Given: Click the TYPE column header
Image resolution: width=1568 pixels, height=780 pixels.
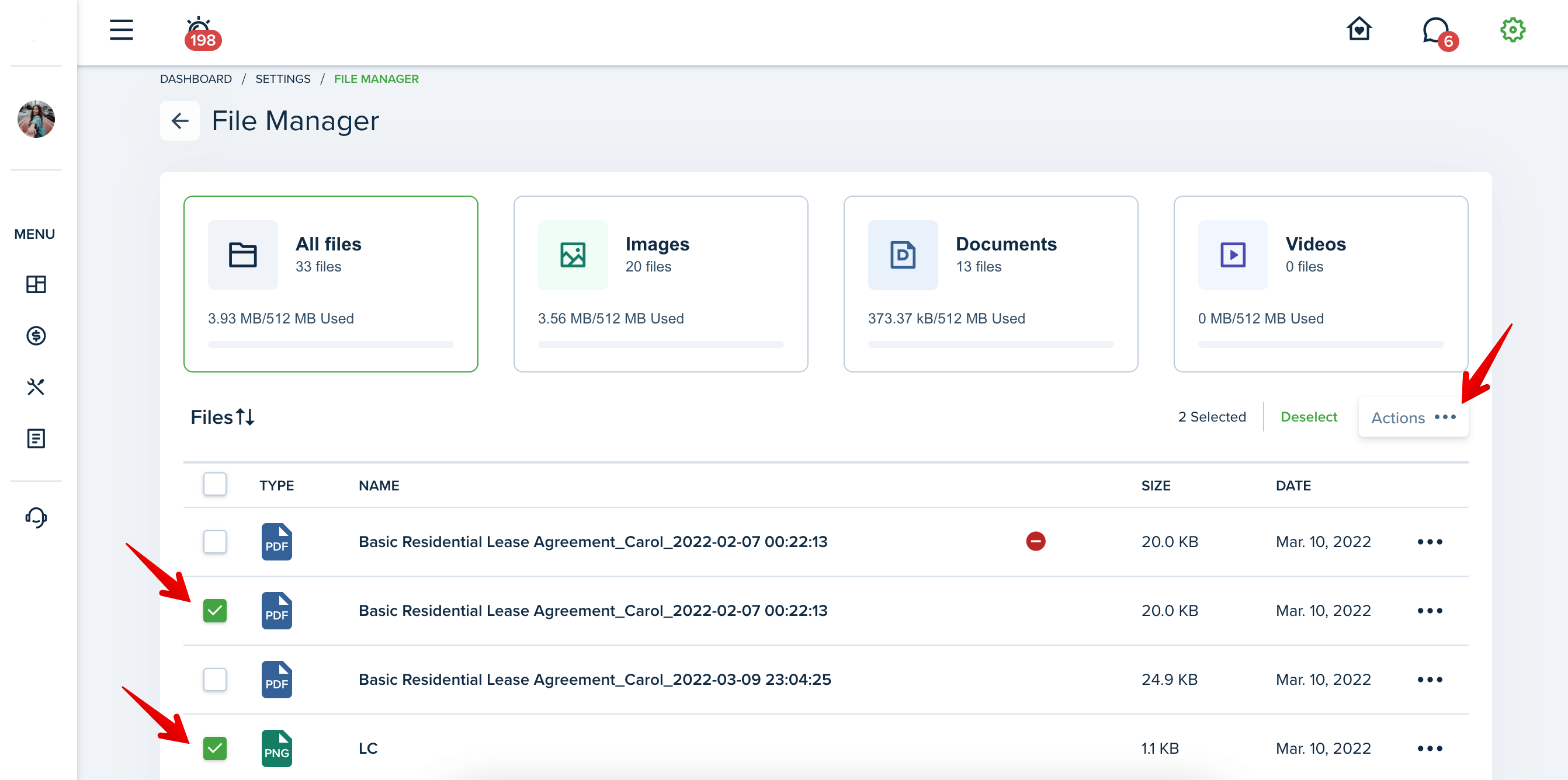Looking at the screenshot, I should pos(276,486).
